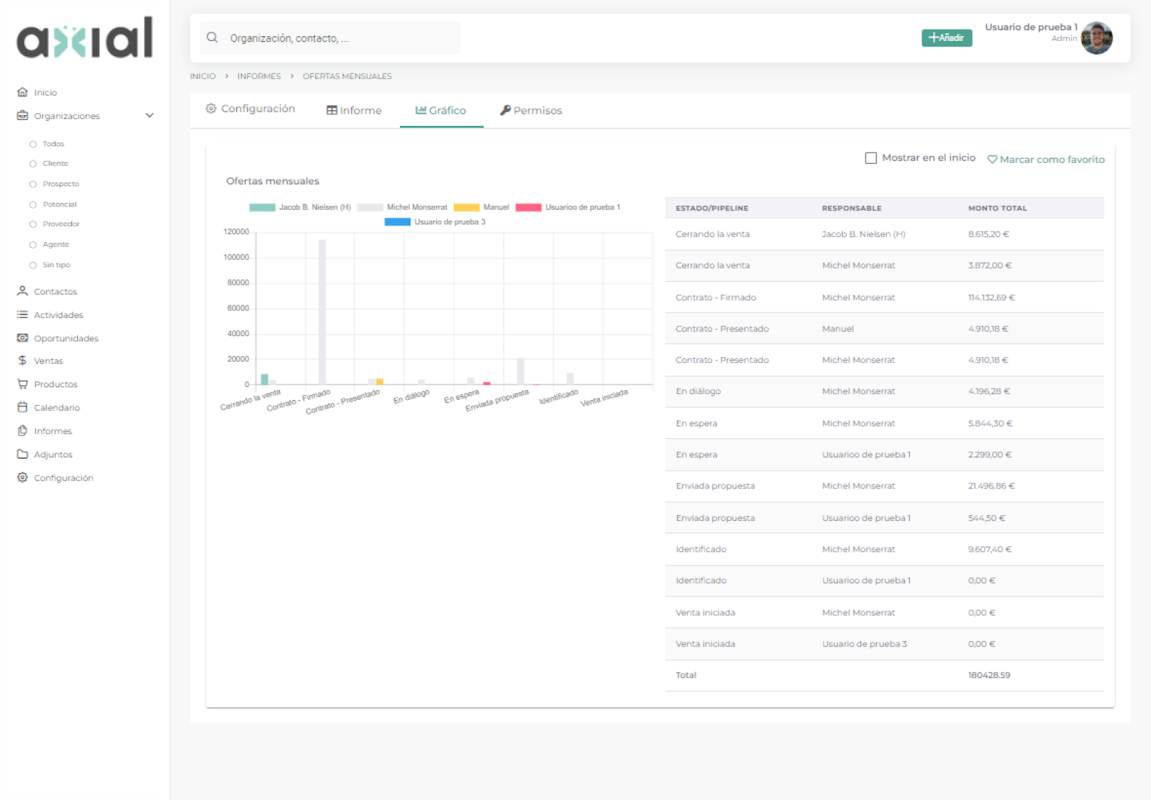The width and height of the screenshot is (1151, 800).
Task: Click the Contactos person icon
Action: 22,291
